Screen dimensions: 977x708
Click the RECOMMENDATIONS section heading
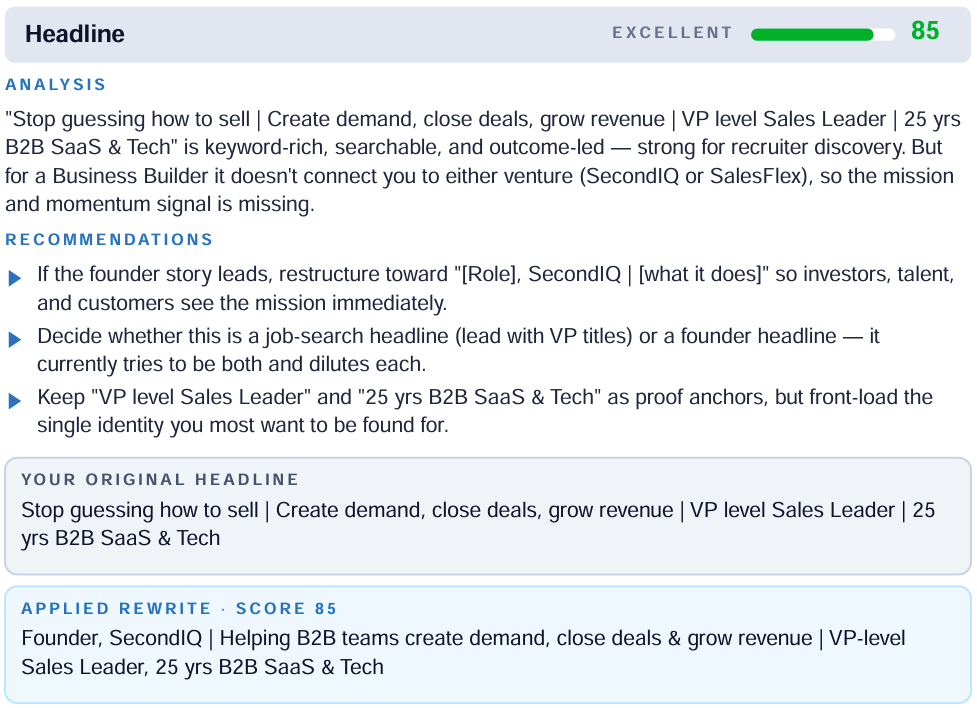[109, 239]
